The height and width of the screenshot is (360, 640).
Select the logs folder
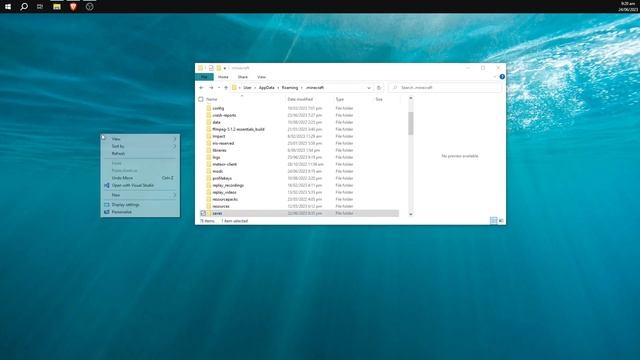coord(216,157)
